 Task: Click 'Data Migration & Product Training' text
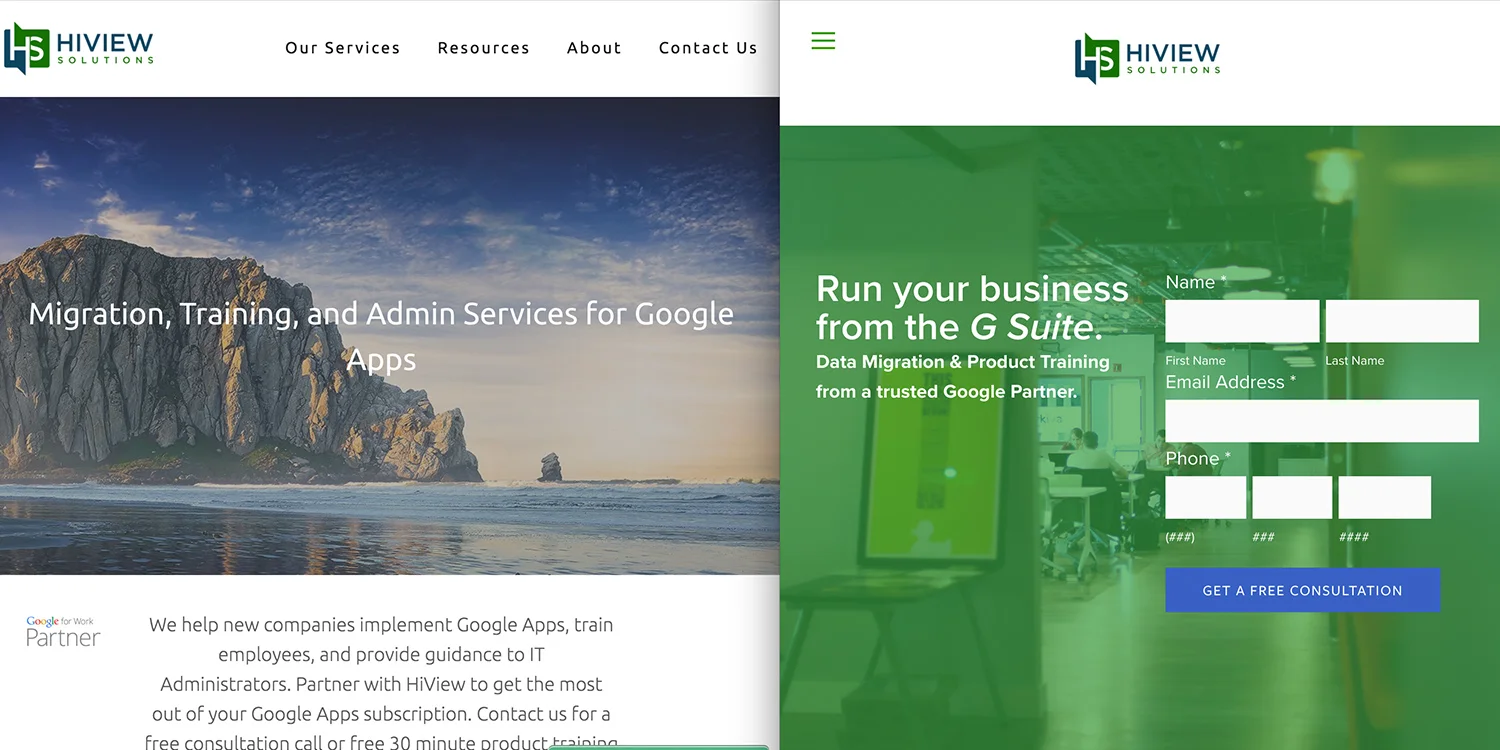point(963,362)
